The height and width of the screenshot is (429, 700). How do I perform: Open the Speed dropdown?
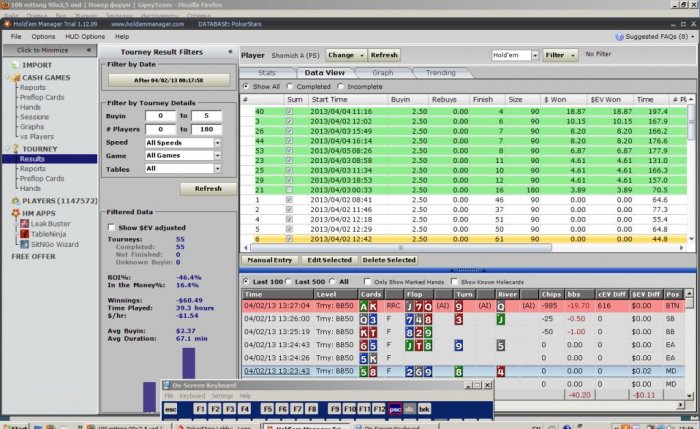pos(217,143)
